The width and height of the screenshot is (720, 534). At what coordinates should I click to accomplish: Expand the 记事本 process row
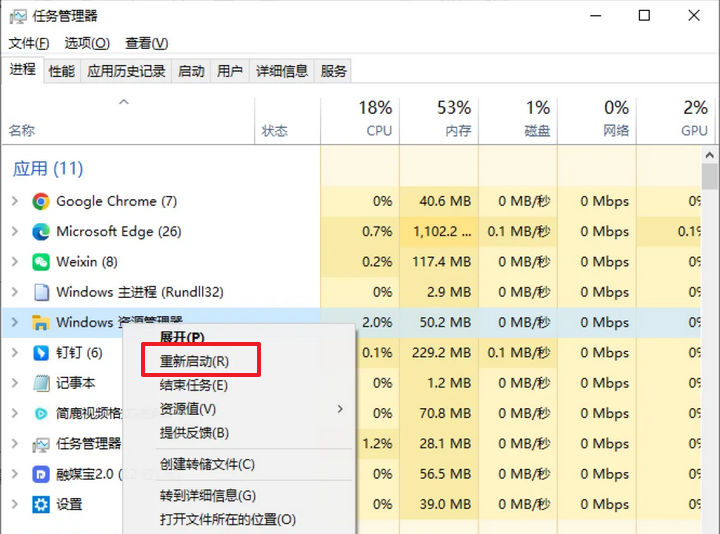point(15,383)
